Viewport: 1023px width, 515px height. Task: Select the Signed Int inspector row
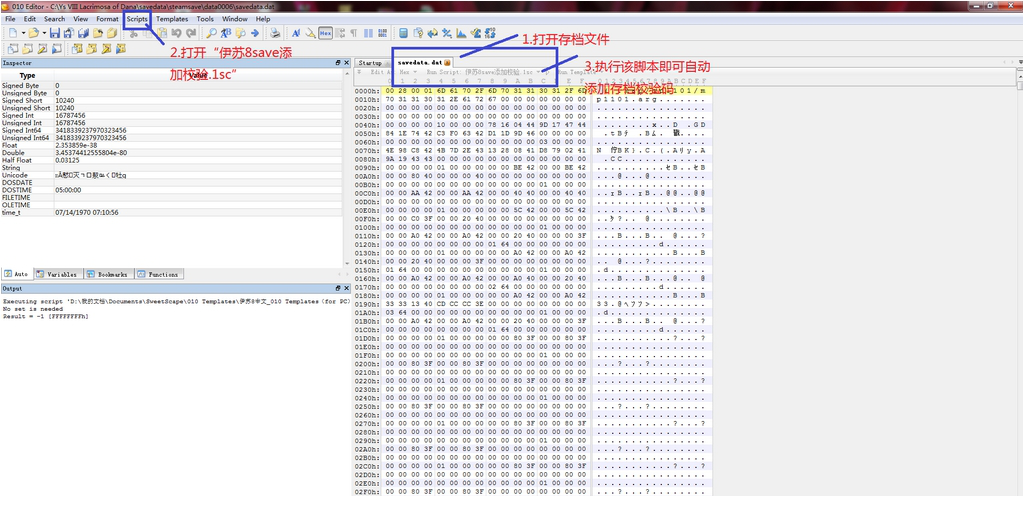(171, 116)
